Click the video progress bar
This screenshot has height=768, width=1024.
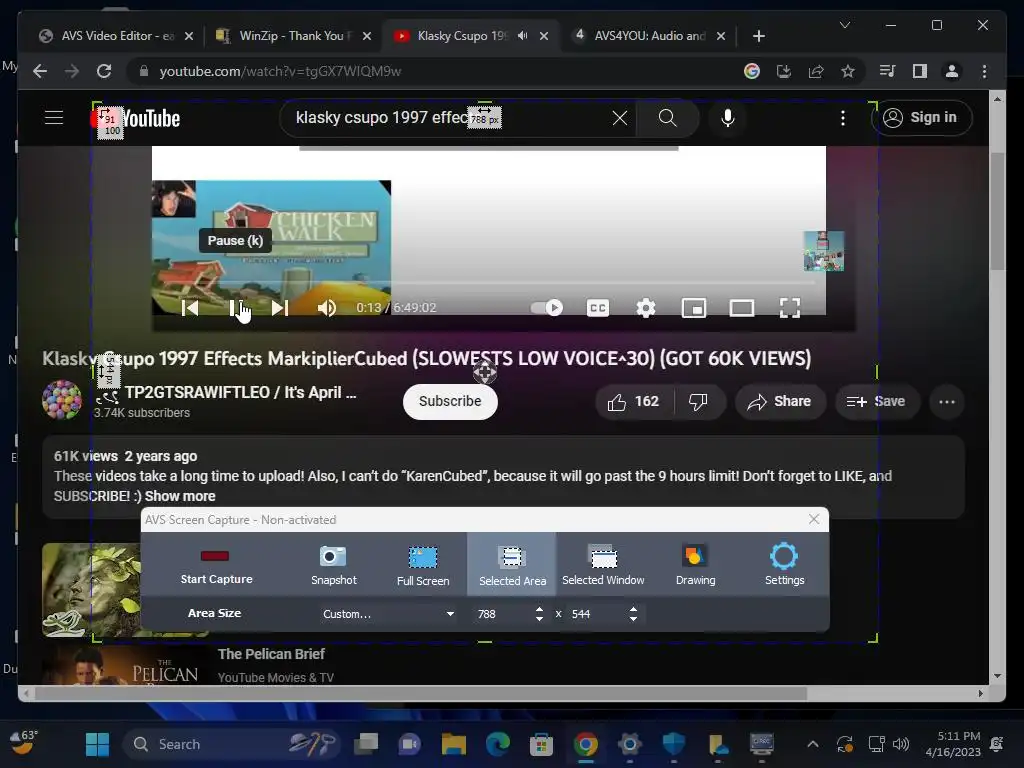pos(488,283)
